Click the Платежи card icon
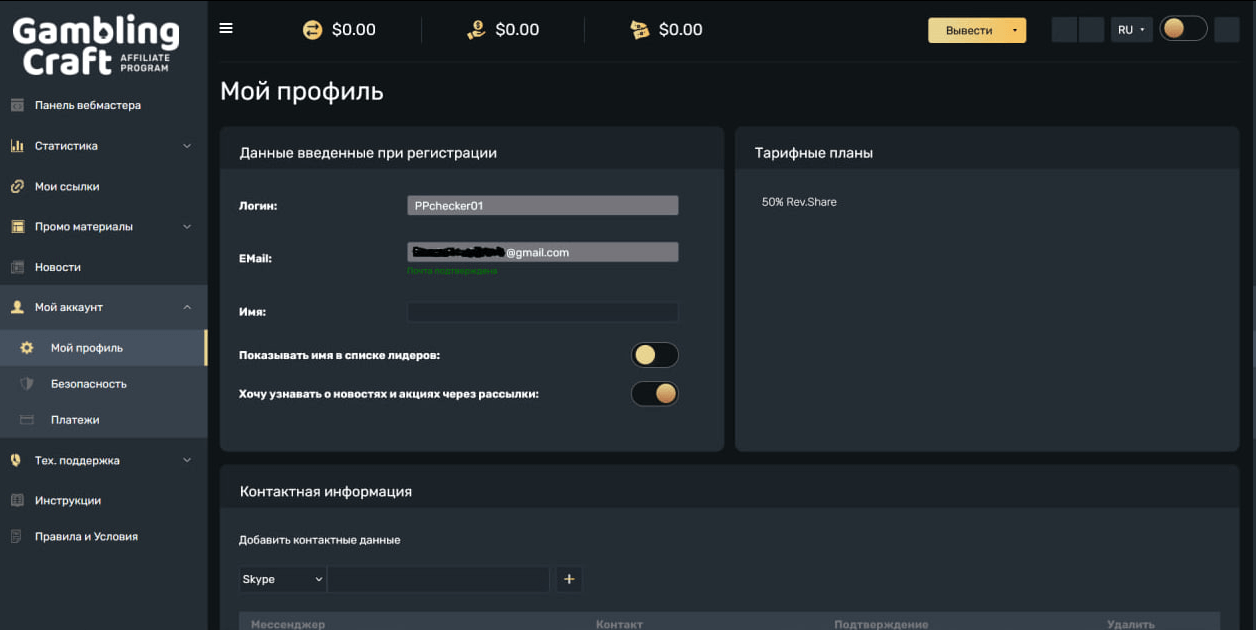This screenshot has height=630, width=1256. [x=27, y=420]
